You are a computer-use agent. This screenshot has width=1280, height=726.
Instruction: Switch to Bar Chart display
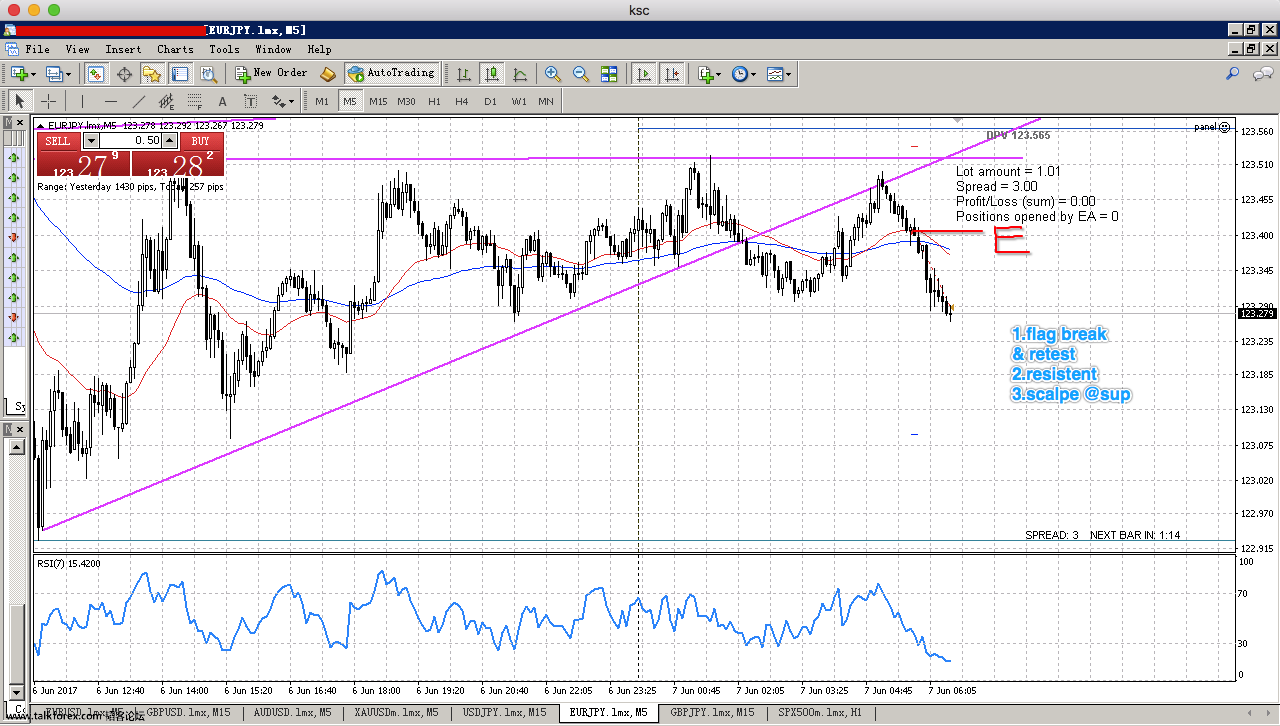(464, 74)
